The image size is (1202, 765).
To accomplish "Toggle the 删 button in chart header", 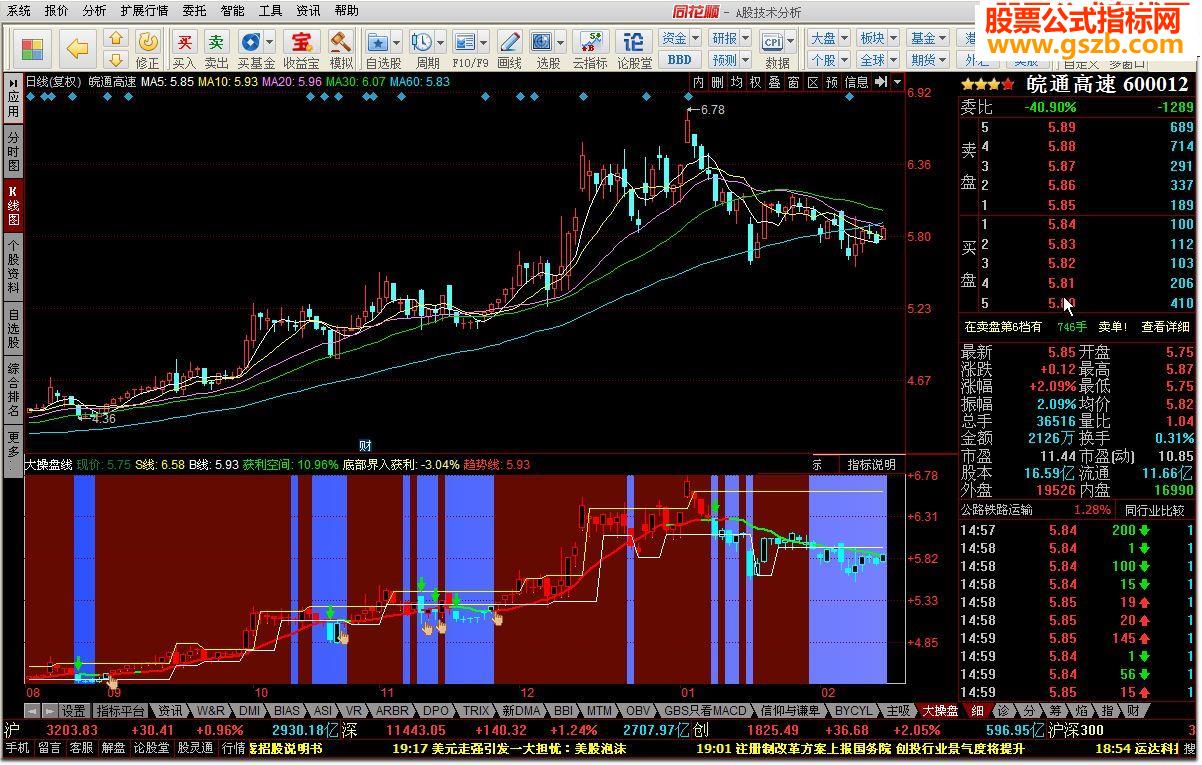I will 718,82.
